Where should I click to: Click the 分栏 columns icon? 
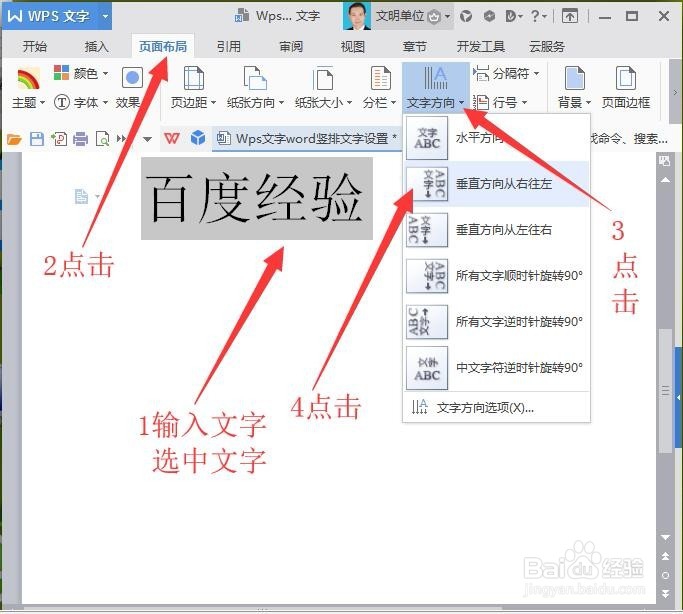coord(380,79)
